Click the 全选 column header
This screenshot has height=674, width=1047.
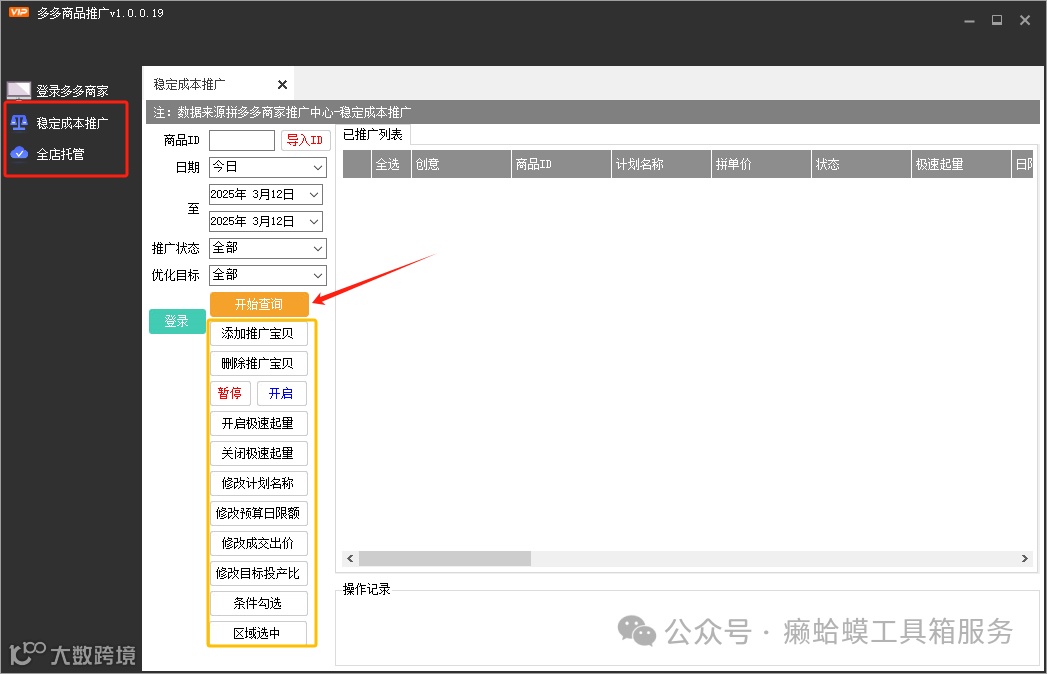pyautogui.click(x=390, y=164)
